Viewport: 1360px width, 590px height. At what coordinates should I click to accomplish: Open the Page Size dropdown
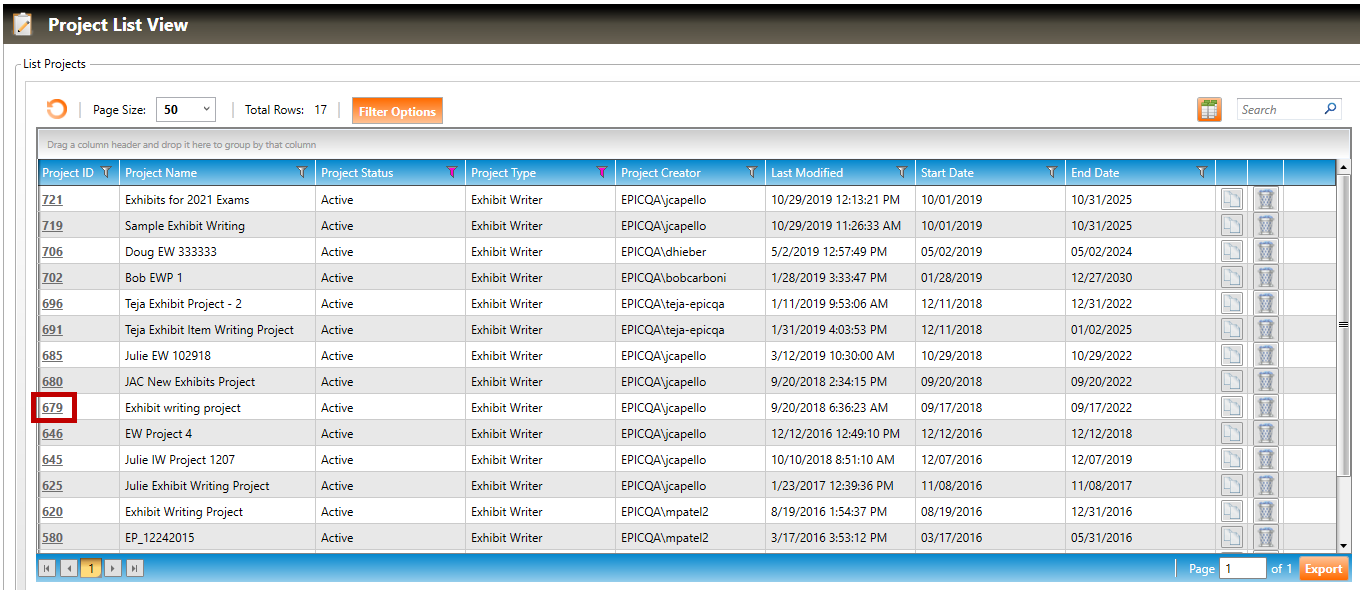point(186,110)
